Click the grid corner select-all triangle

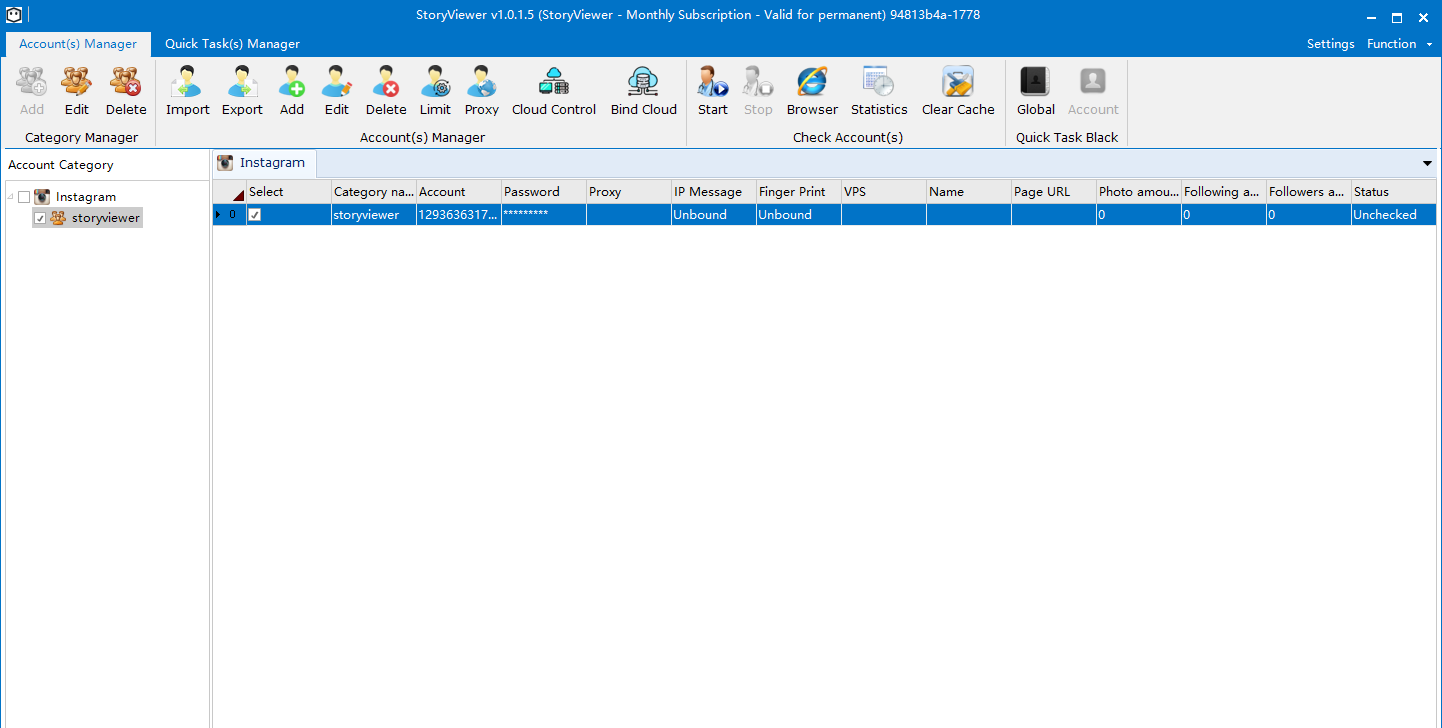(238, 195)
